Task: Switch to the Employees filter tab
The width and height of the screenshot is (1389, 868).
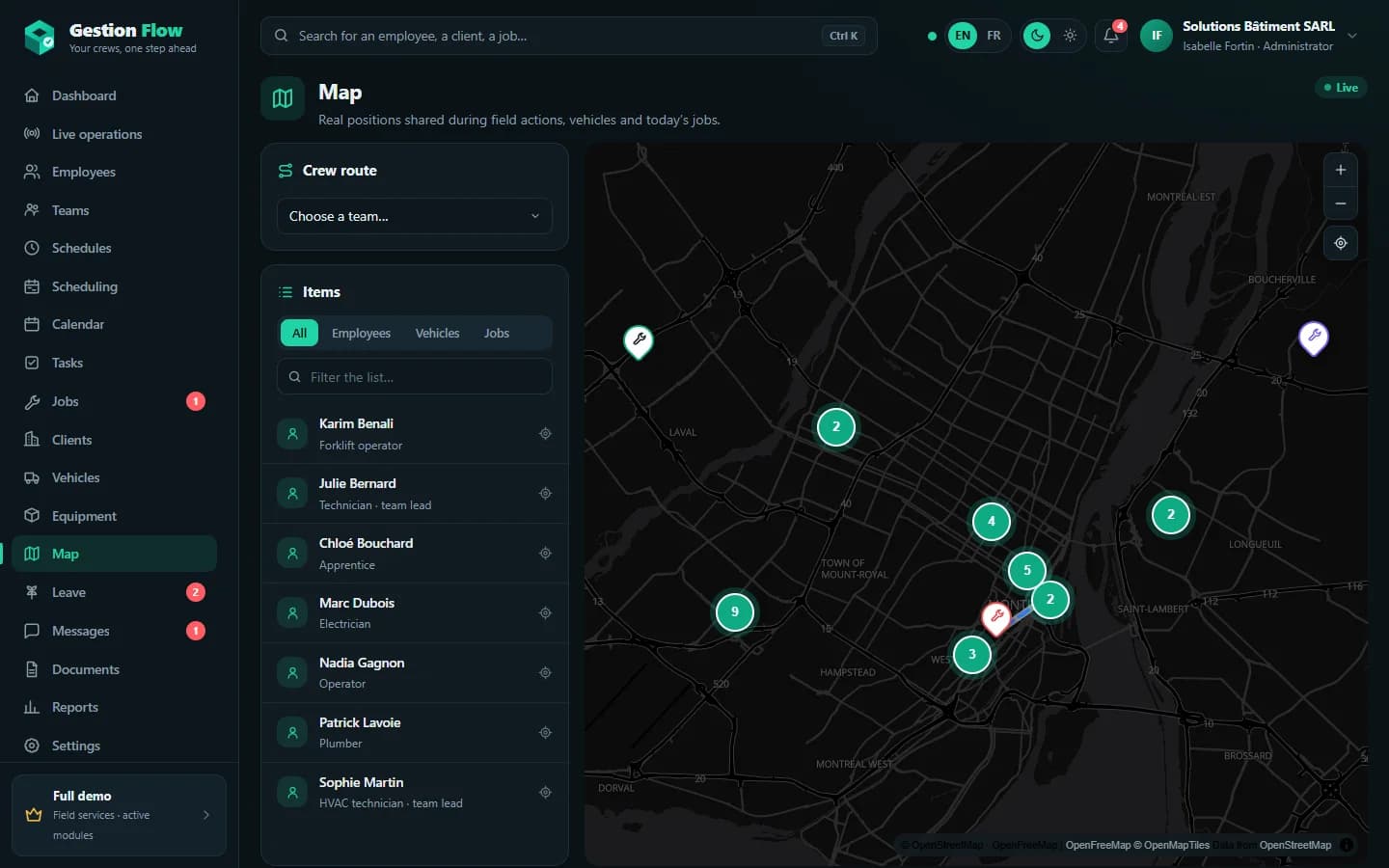Action: (x=361, y=333)
